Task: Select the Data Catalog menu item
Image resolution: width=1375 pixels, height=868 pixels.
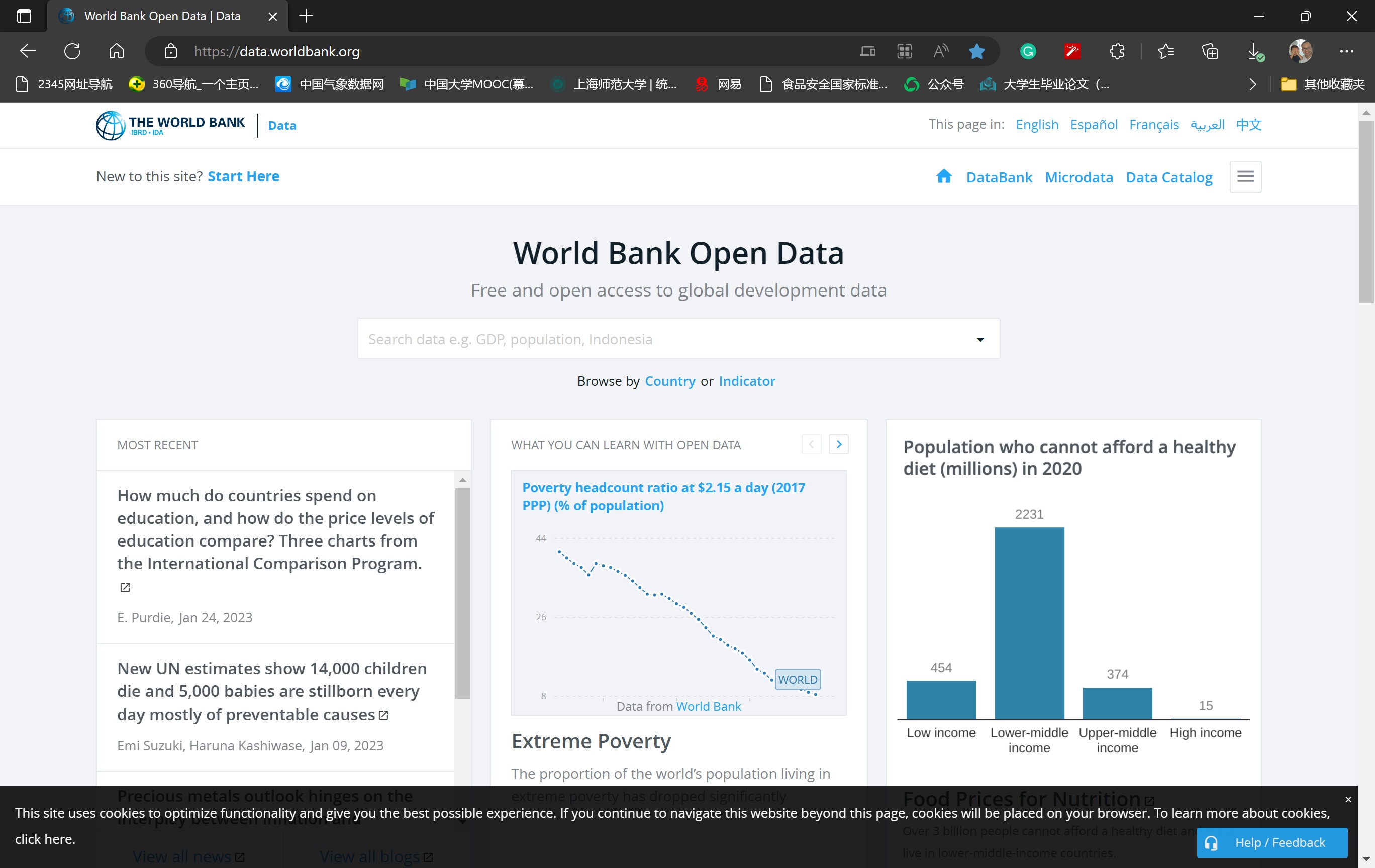Action: [1168, 177]
